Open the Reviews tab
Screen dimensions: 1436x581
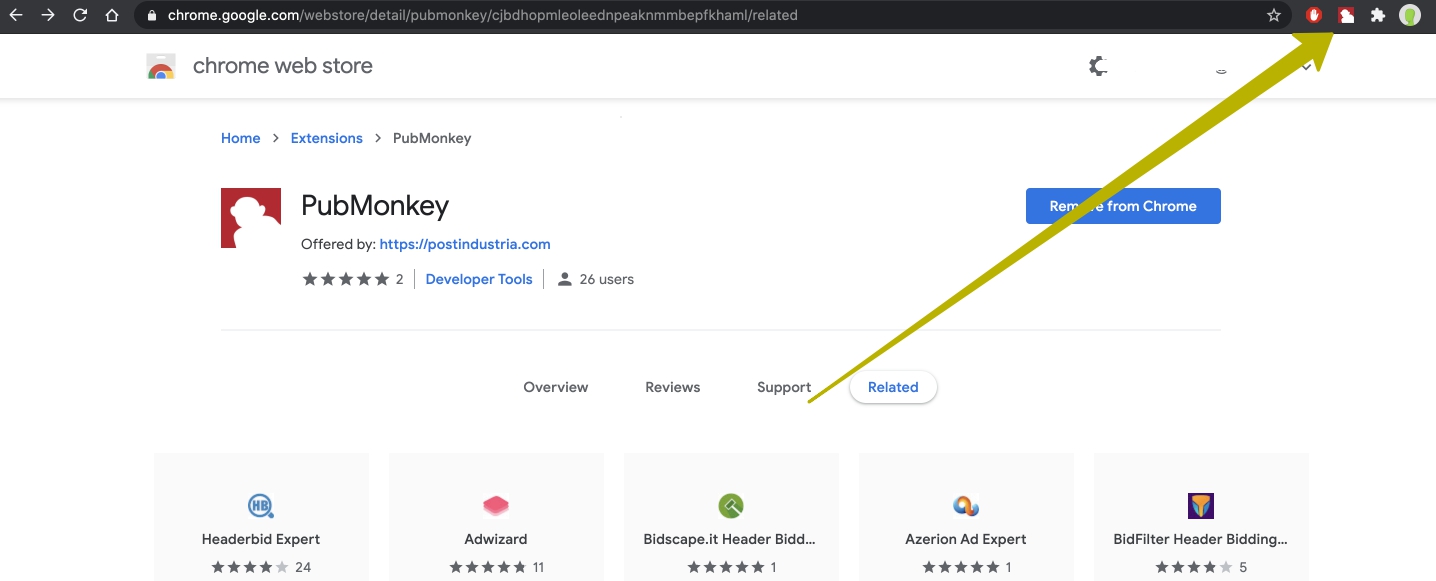coord(673,387)
